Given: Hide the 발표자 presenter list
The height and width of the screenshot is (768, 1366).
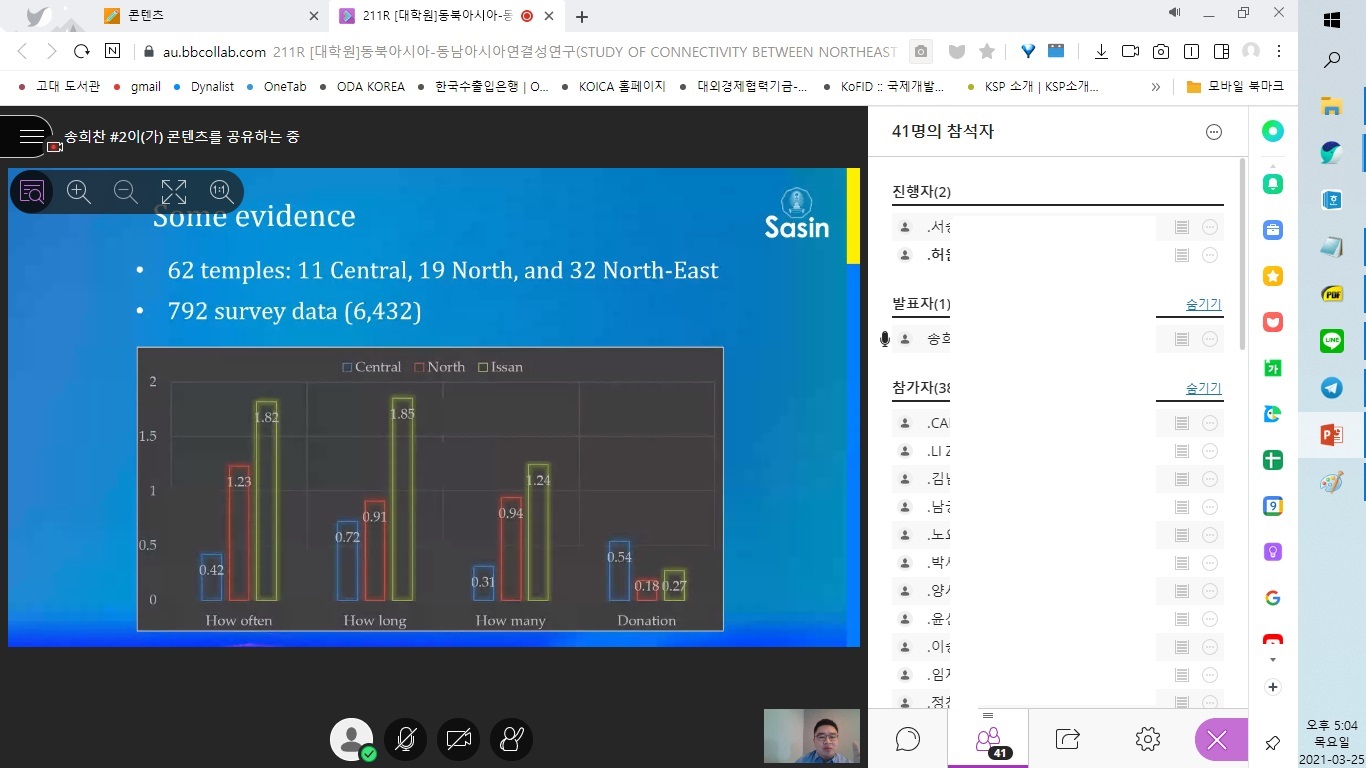Looking at the screenshot, I should 1203,304.
